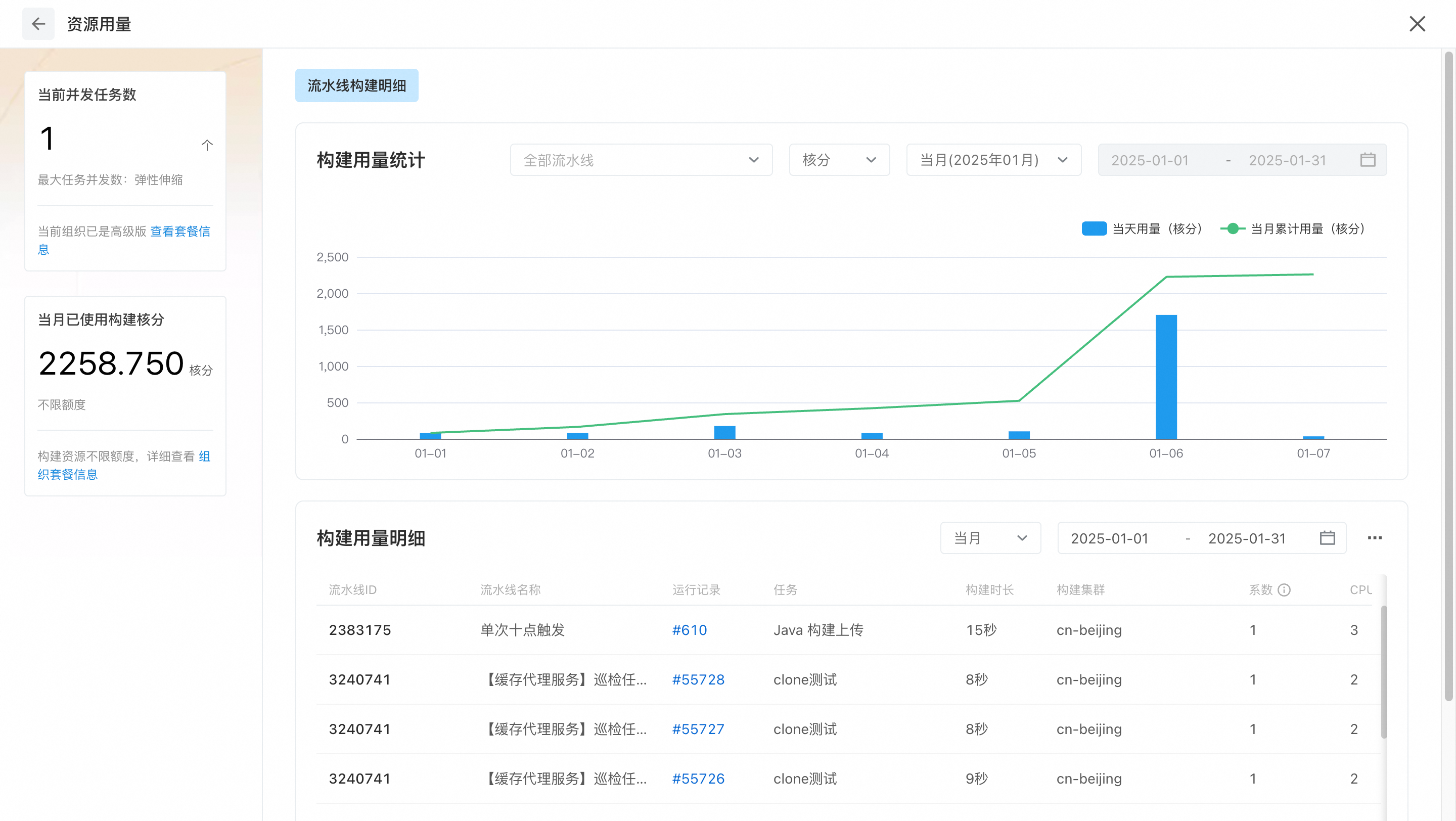Click the 流水线ID column header

353,590
